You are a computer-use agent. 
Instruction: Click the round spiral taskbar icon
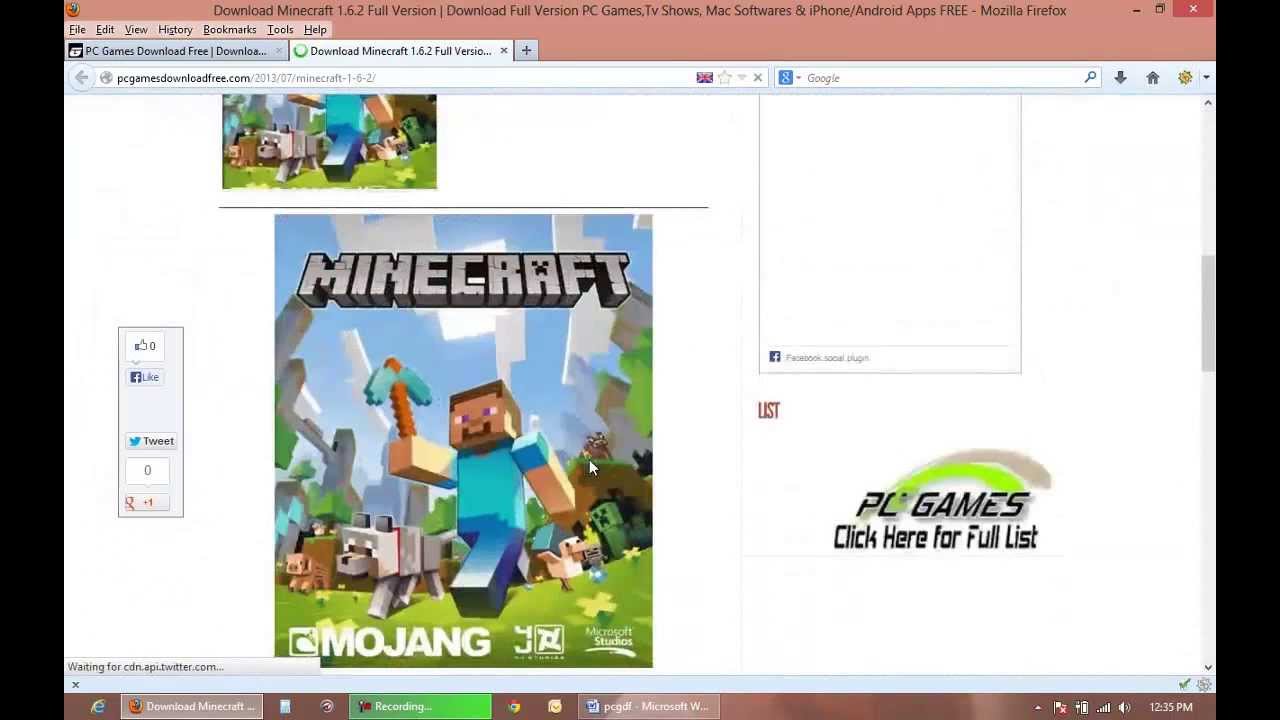(327, 706)
